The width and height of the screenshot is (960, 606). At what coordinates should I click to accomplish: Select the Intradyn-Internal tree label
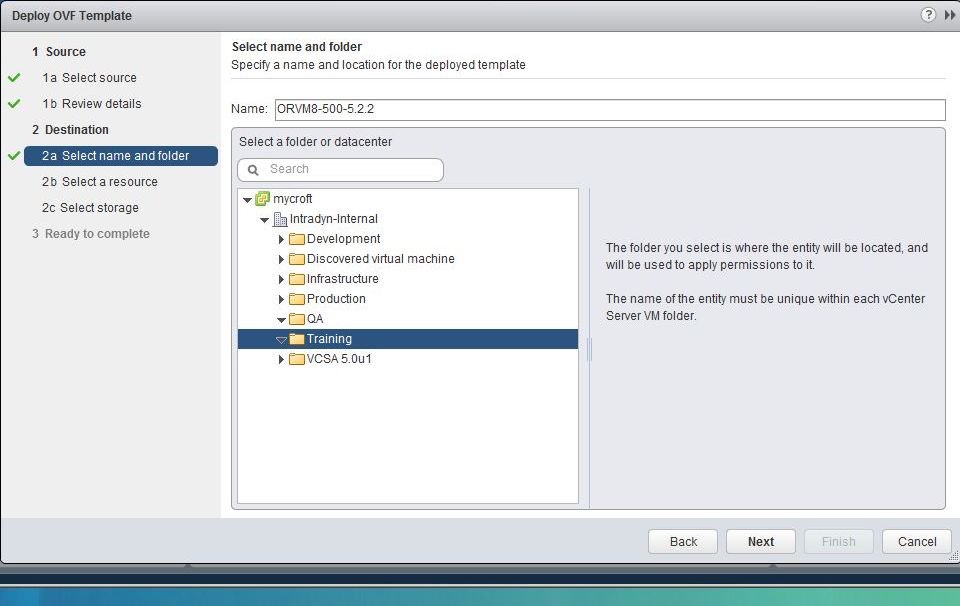334,219
